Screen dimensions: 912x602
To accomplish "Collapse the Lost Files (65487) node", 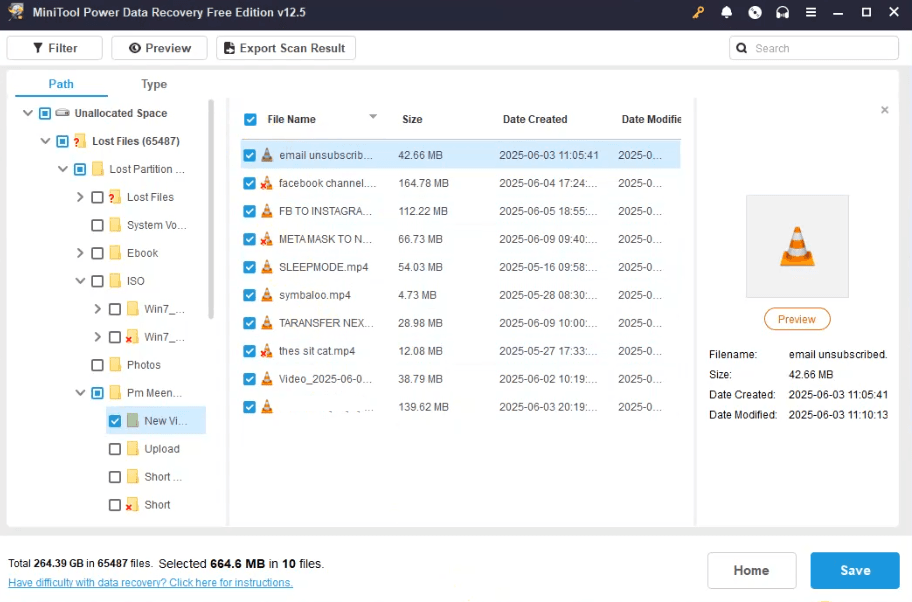I will tap(45, 141).
